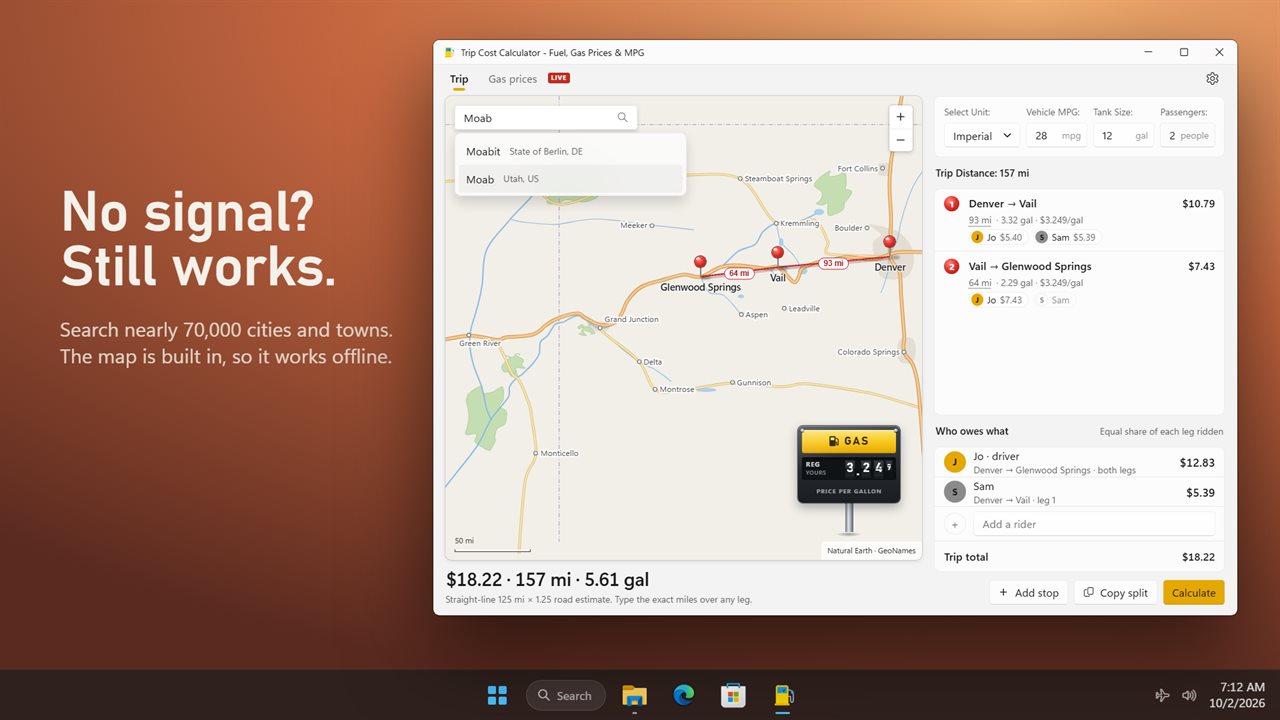Open Microsoft Store from the taskbar

(x=734, y=695)
